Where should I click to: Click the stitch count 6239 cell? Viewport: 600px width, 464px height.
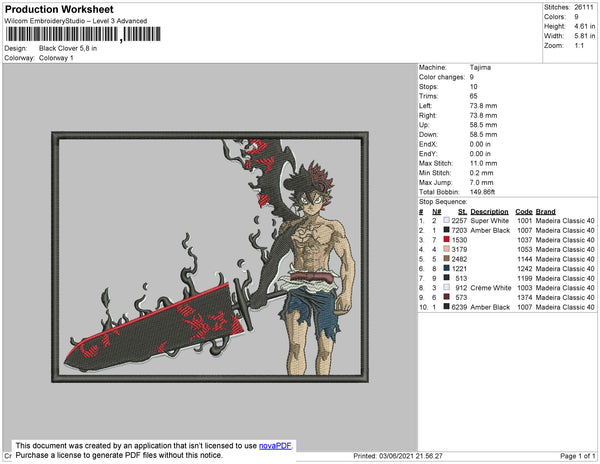(x=459, y=307)
